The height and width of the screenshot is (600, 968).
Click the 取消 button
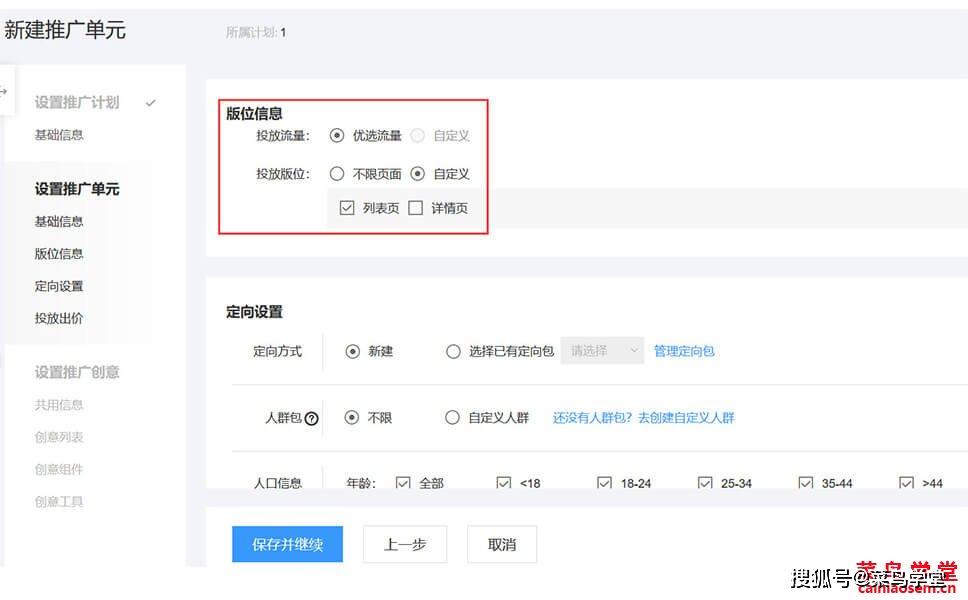(502, 545)
